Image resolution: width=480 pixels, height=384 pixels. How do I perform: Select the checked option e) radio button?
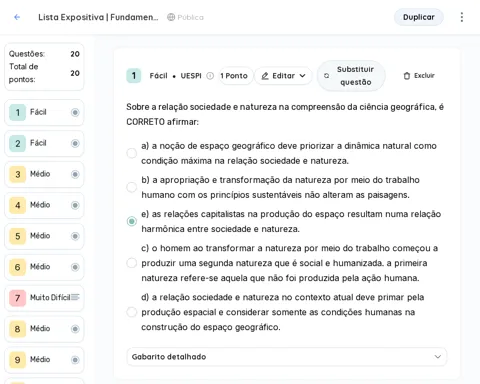click(x=132, y=221)
